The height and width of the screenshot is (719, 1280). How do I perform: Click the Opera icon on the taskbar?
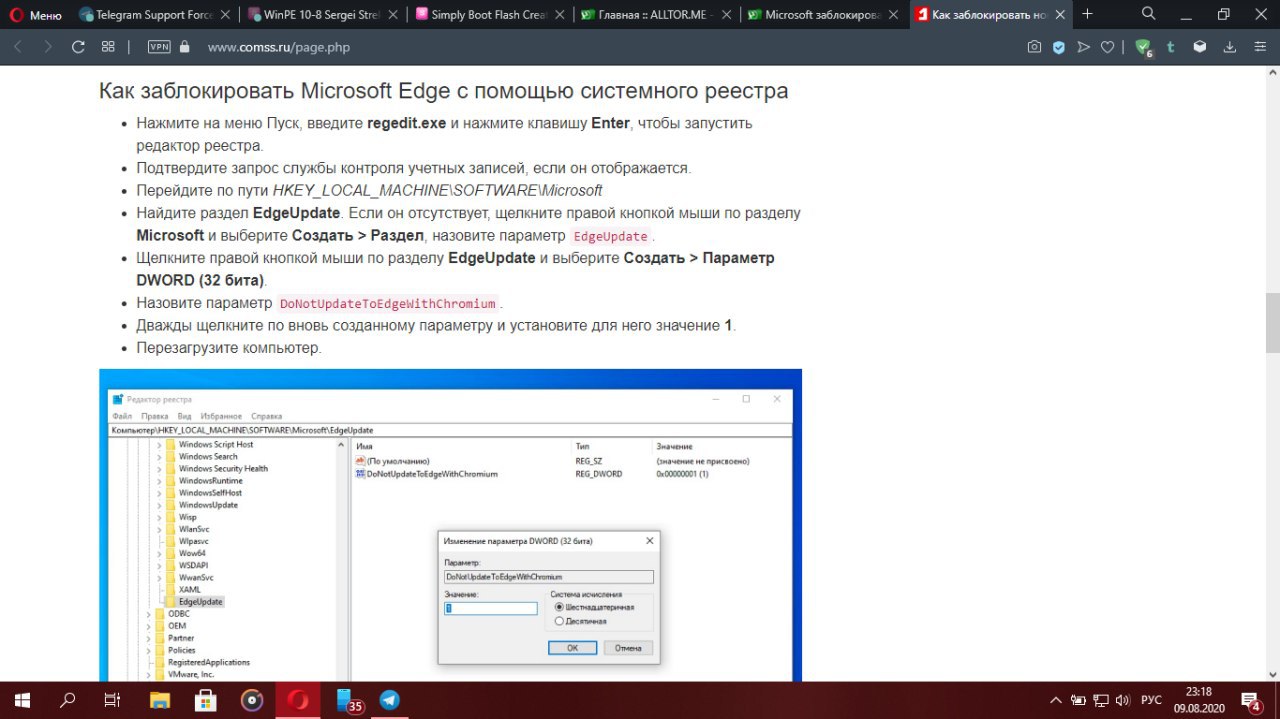[x=300, y=700]
